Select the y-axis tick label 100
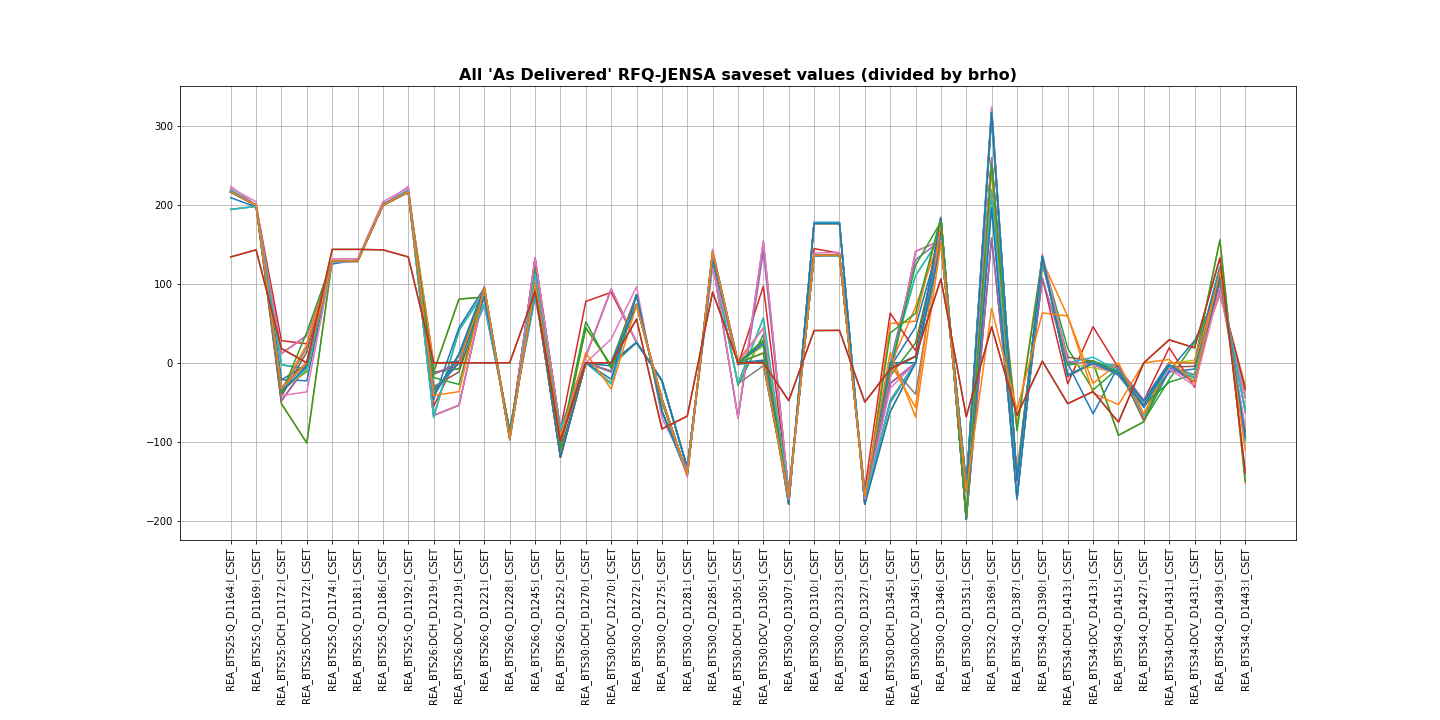This screenshot has height=720, width=1440. (163, 284)
